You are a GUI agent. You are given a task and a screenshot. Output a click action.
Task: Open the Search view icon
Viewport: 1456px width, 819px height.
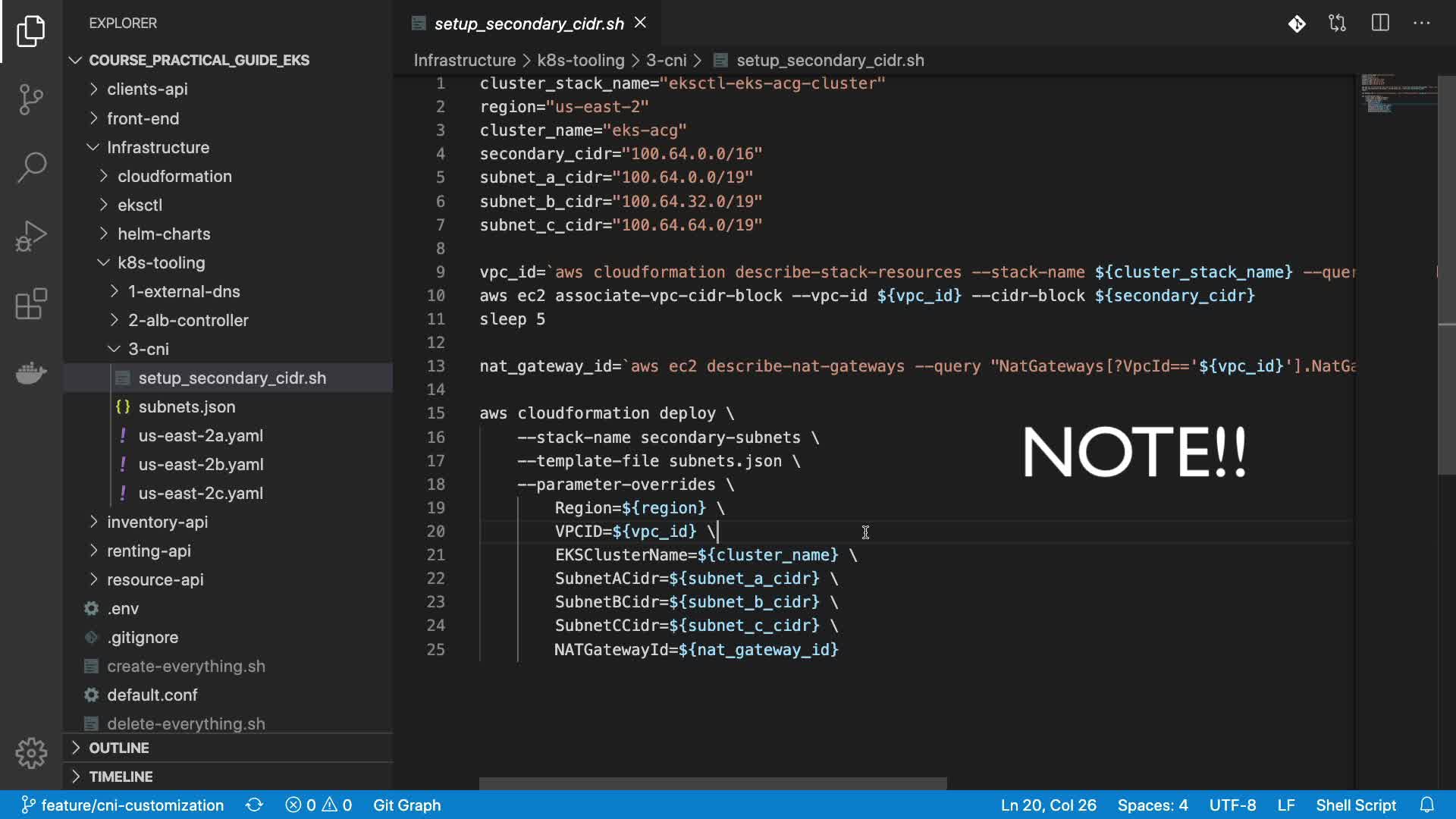[31, 167]
